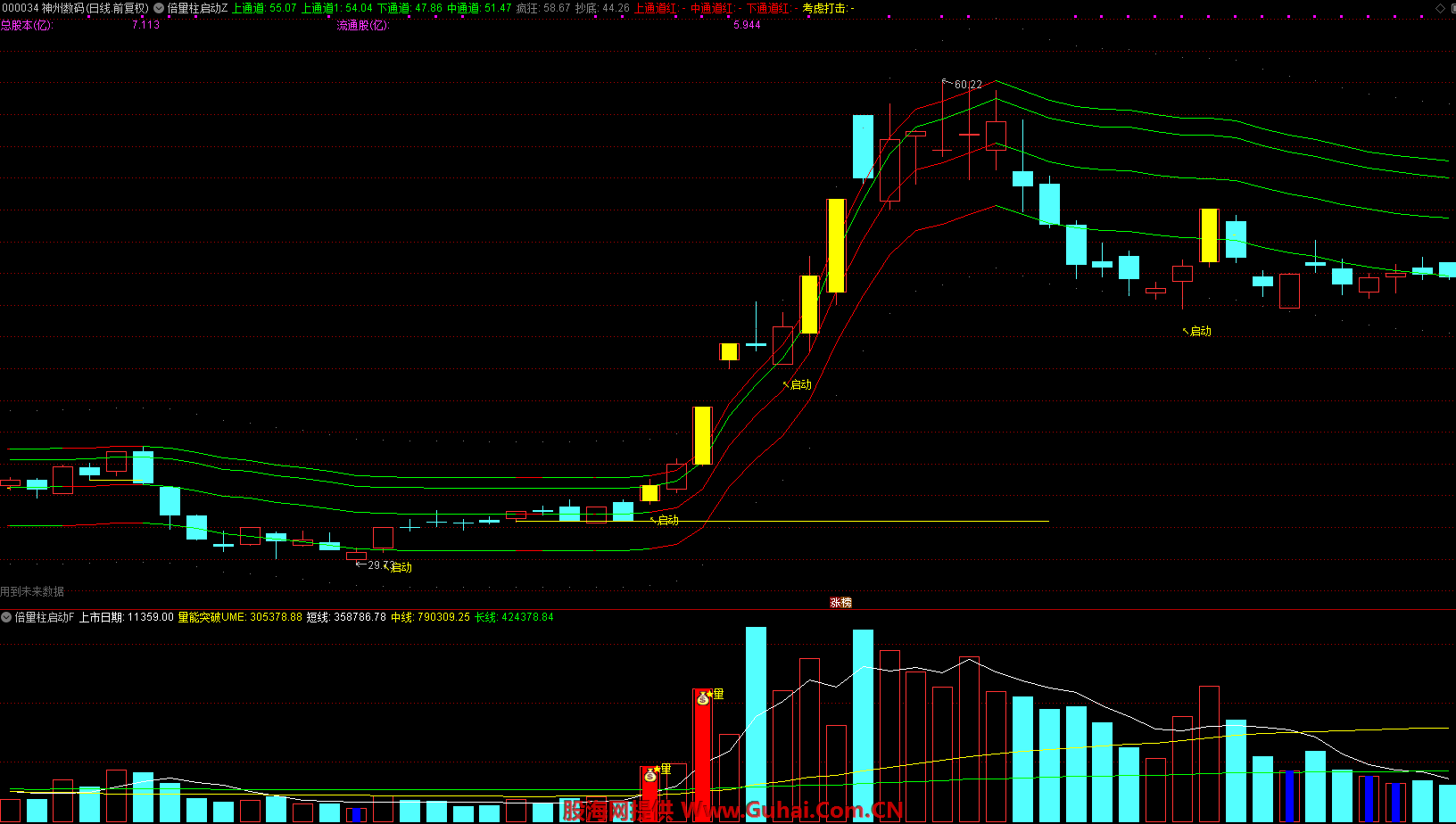
Task: Click the 总股本(亿) label
Action: (27, 25)
